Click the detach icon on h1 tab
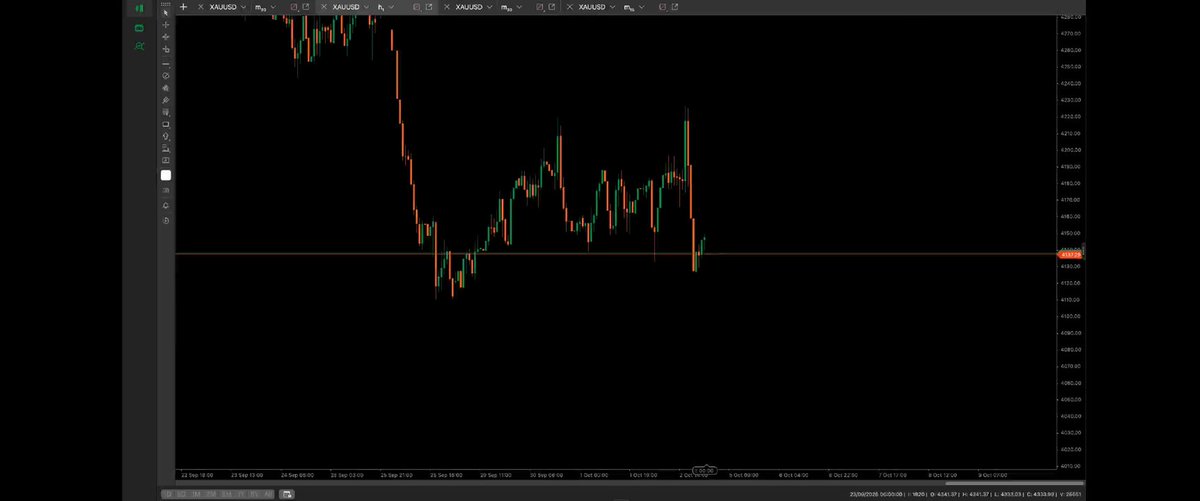The image size is (1200, 501). pyautogui.click(x=429, y=7)
